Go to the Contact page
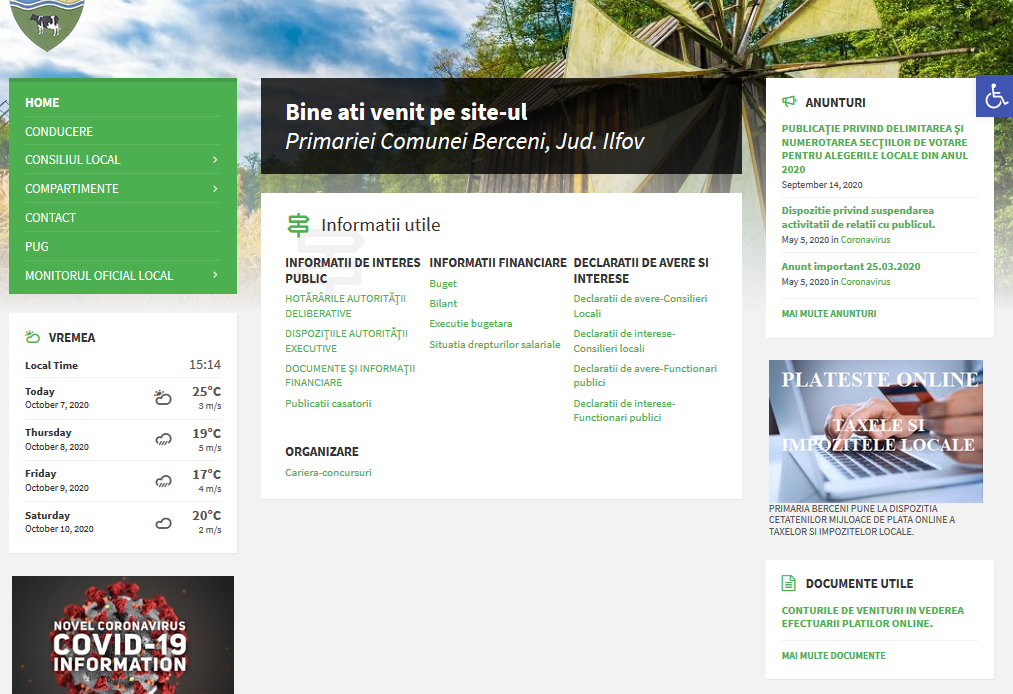Image resolution: width=1013 pixels, height=694 pixels. [50, 218]
